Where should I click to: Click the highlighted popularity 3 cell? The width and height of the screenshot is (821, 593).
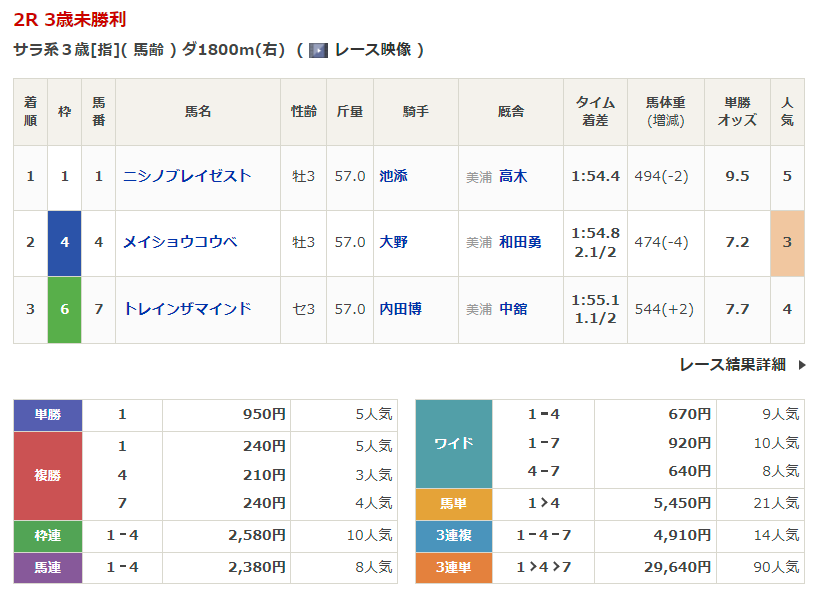click(x=787, y=243)
